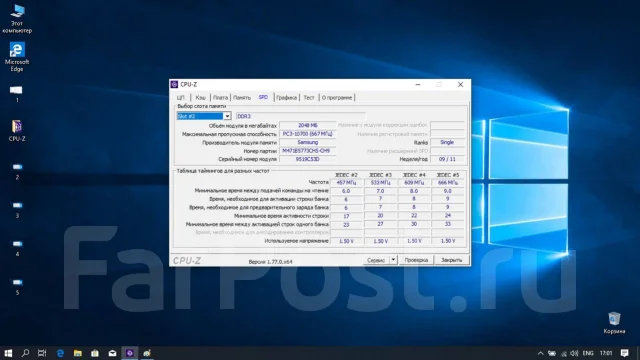Image resolution: width=640 pixels, height=360 pixels.
Task: Expand the Slot #2 memory slot dropdown
Action: click(227, 116)
